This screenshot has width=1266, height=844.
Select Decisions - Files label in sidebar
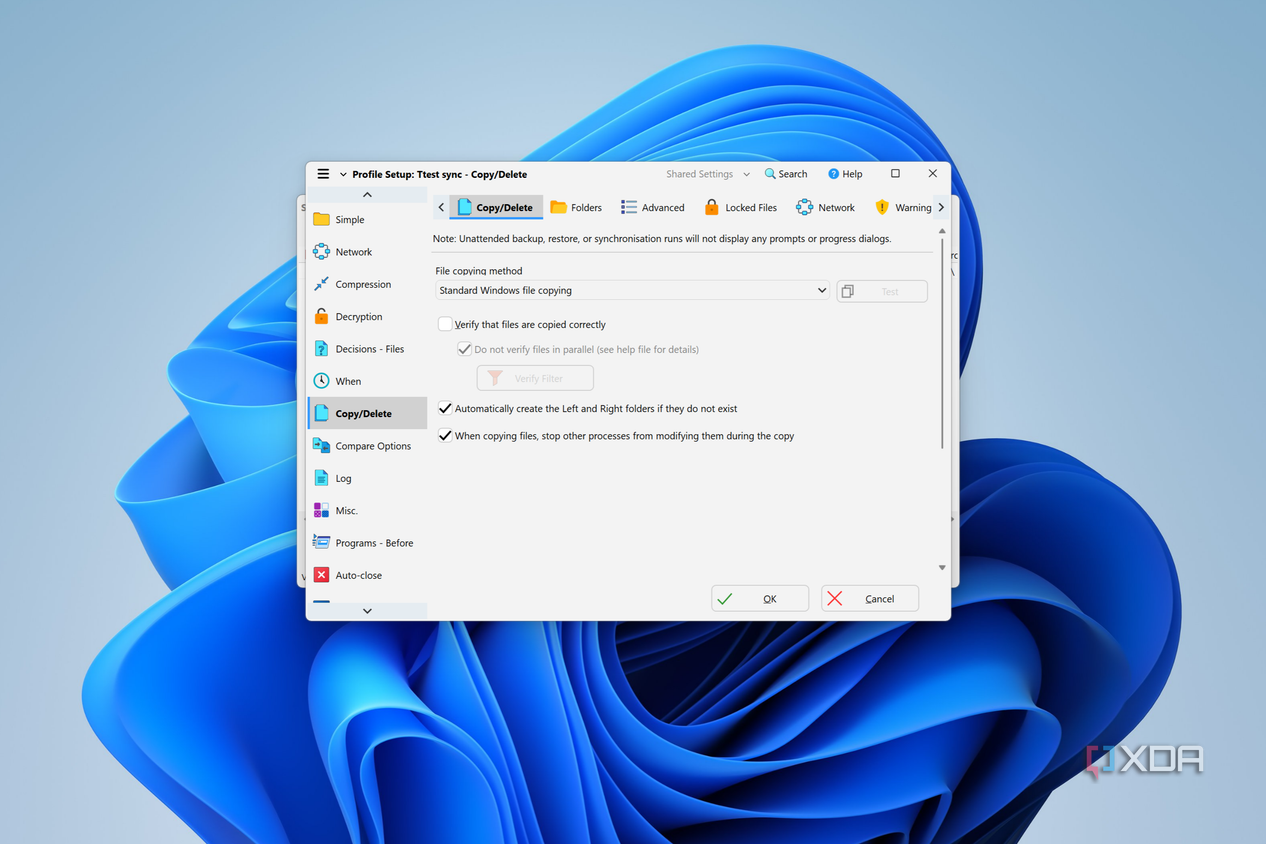(370, 349)
